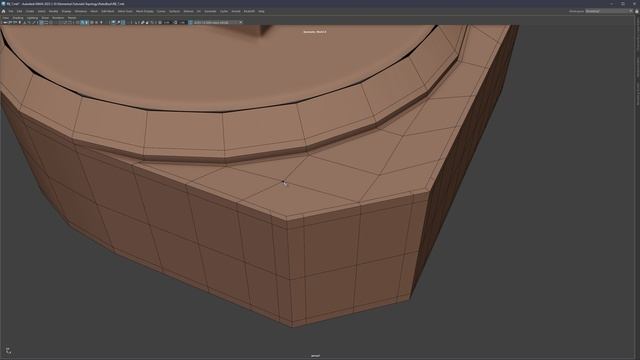The height and width of the screenshot is (360, 640).
Task: Open the Curves menu
Action: 161,11
